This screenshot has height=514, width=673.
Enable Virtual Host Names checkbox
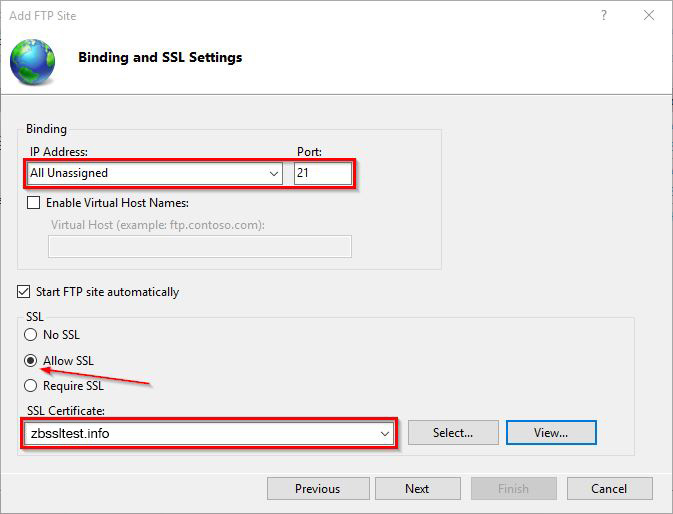tap(35, 203)
